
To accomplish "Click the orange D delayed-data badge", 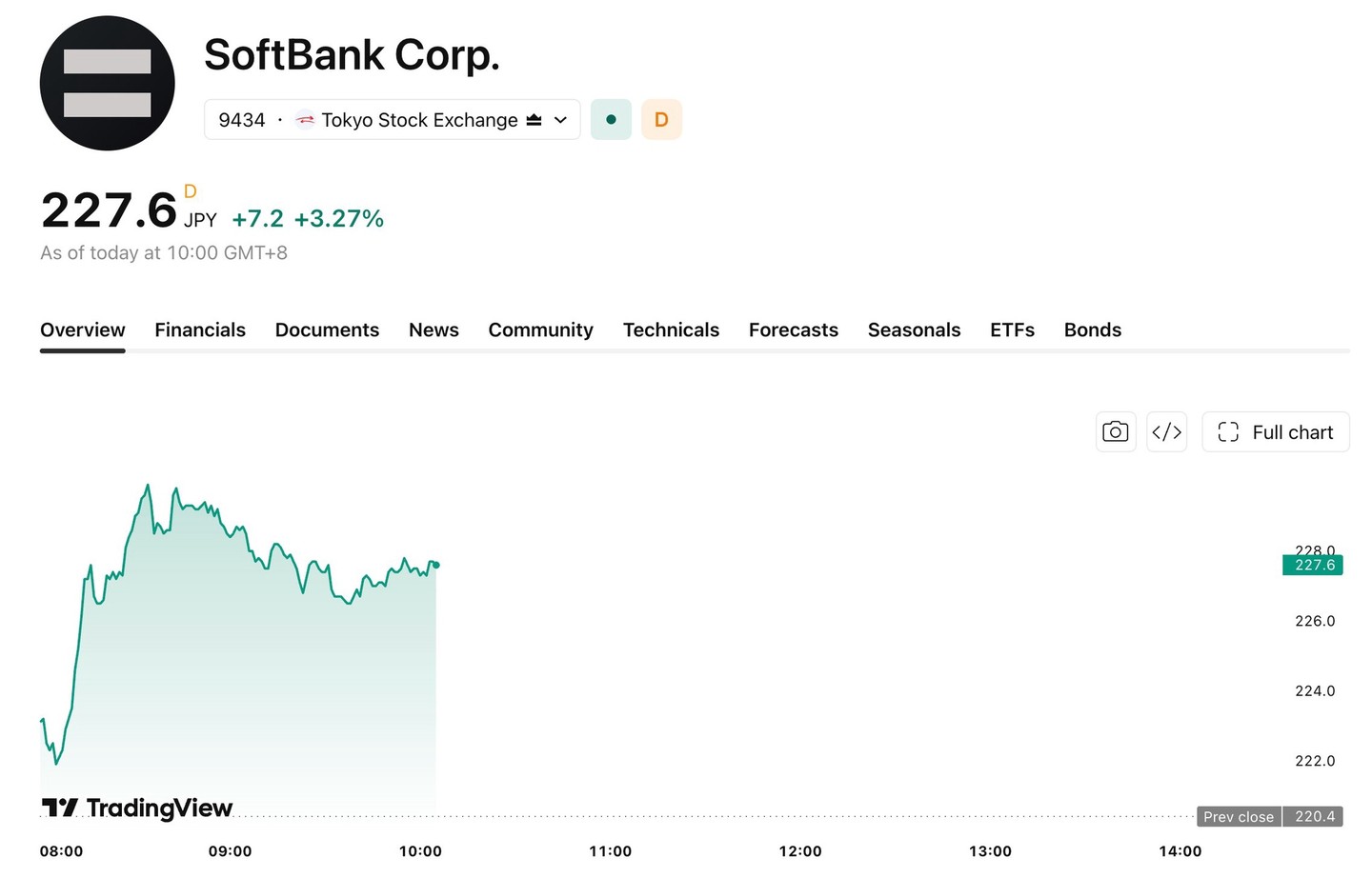I will tap(661, 120).
